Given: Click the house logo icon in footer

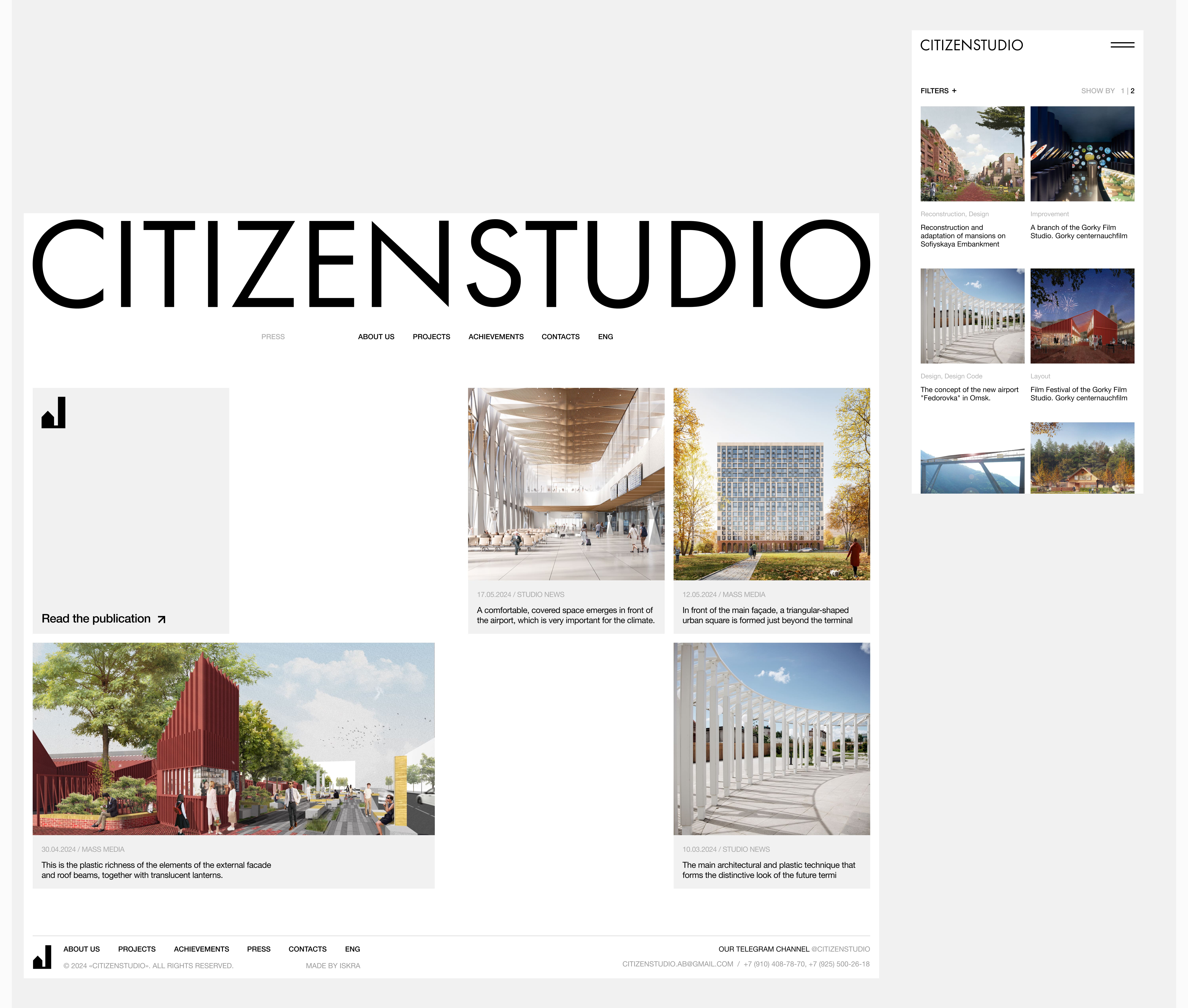Looking at the screenshot, I should tap(42, 957).
